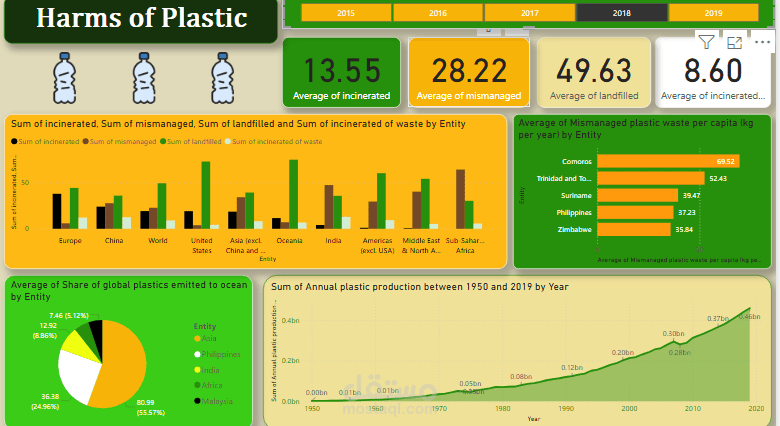Click the China axis label in column chart
Viewport: 780px width, 426px height.
coord(114,240)
